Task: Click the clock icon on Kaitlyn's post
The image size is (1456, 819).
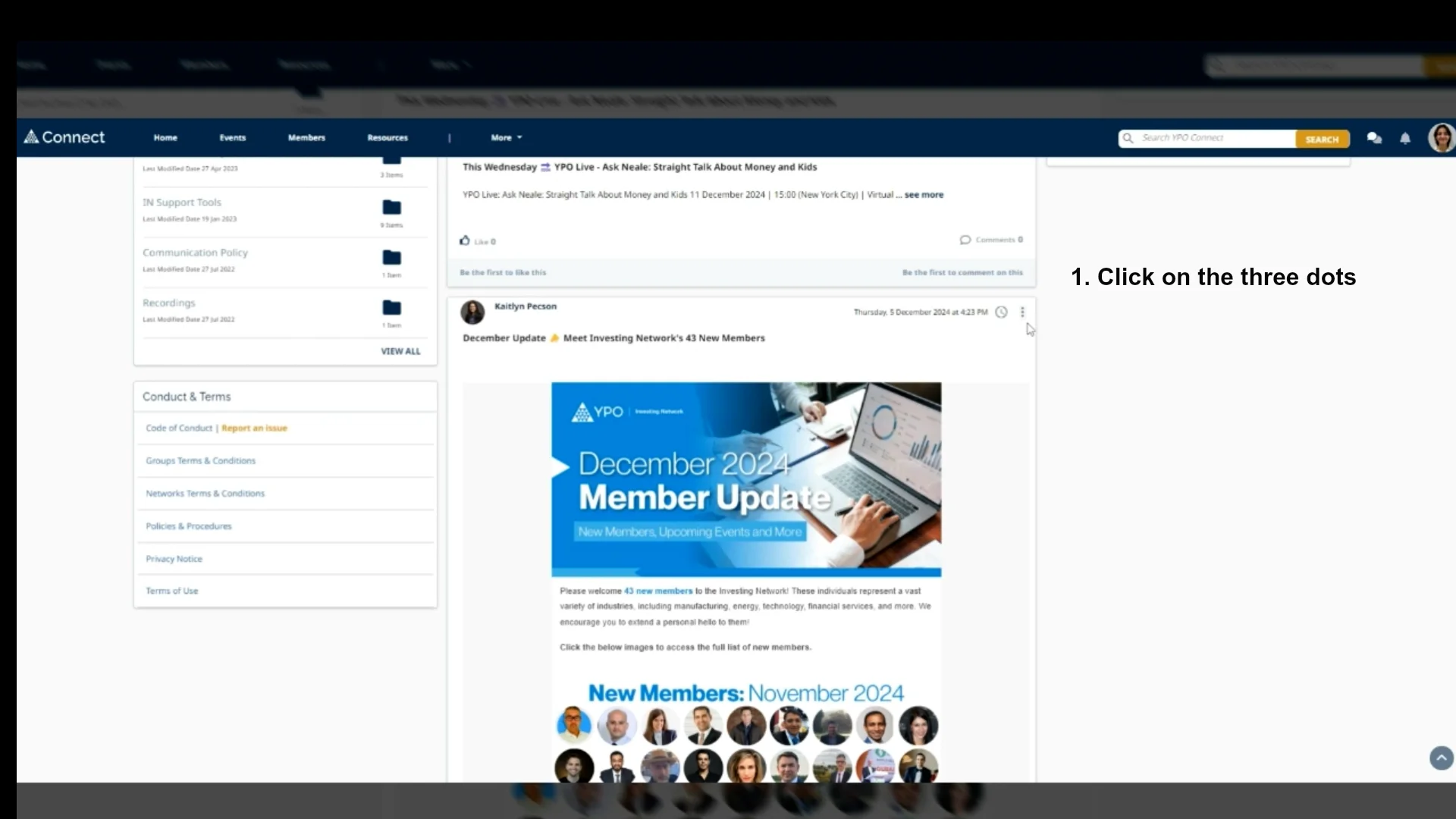Action: 1001,312
